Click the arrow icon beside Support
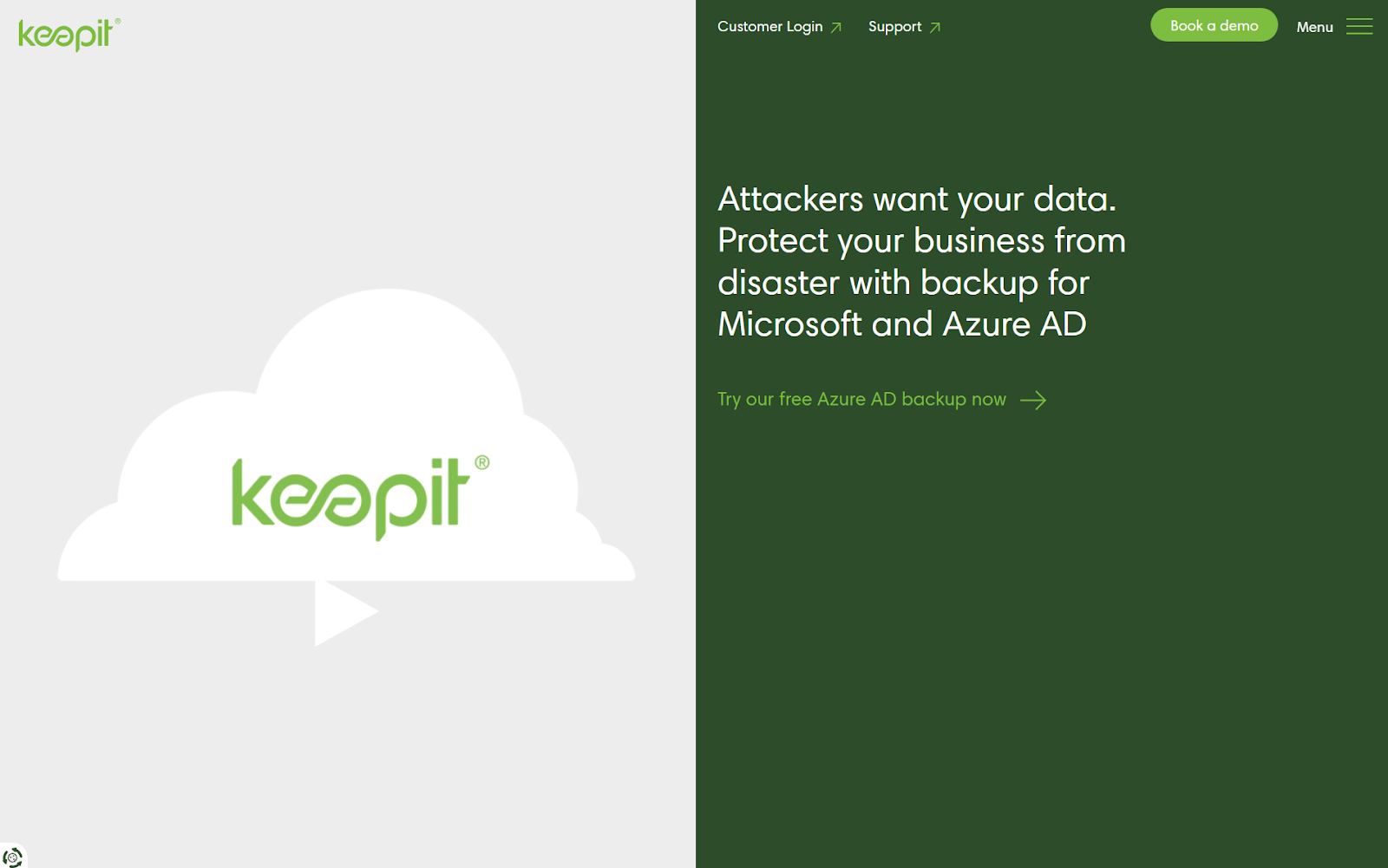The width and height of the screenshot is (1388, 868). (x=935, y=28)
